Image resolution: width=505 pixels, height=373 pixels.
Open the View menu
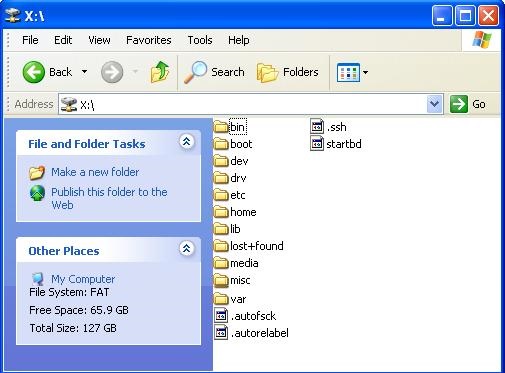(99, 40)
